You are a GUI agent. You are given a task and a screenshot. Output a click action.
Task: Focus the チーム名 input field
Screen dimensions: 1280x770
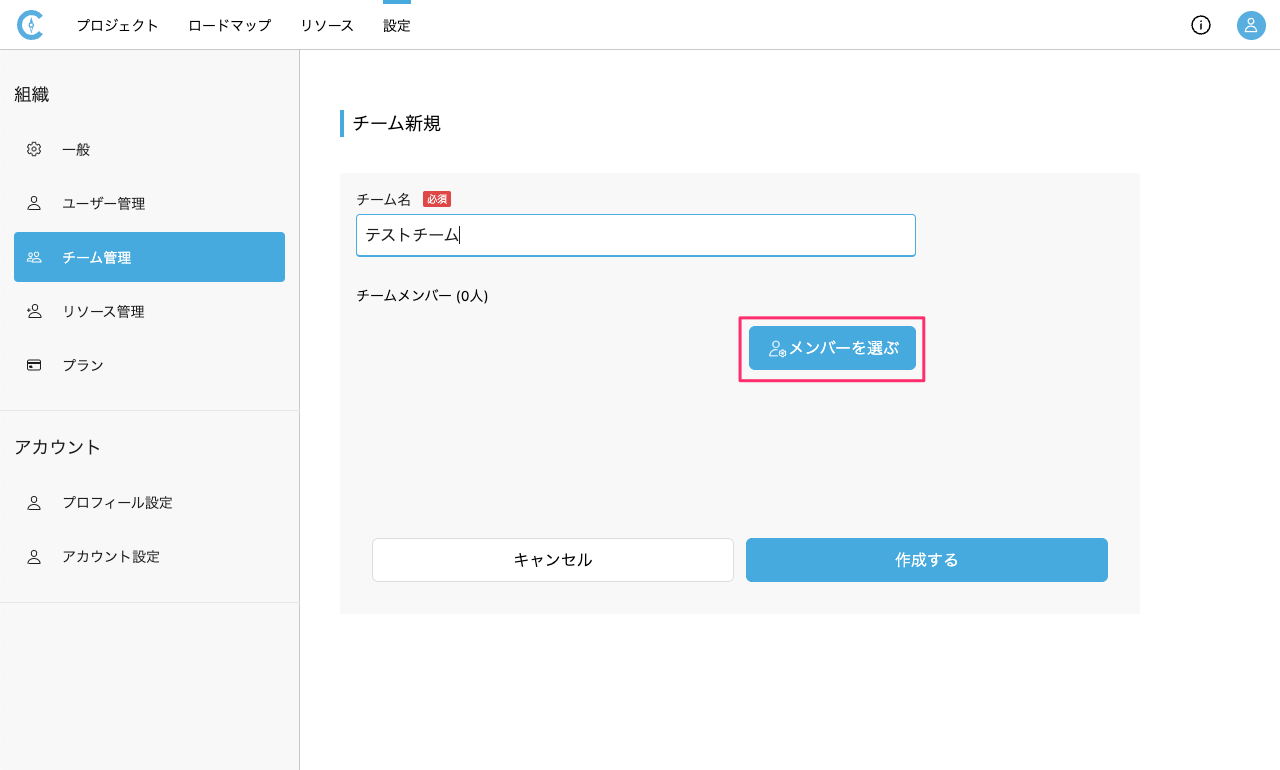pos(635,235)
